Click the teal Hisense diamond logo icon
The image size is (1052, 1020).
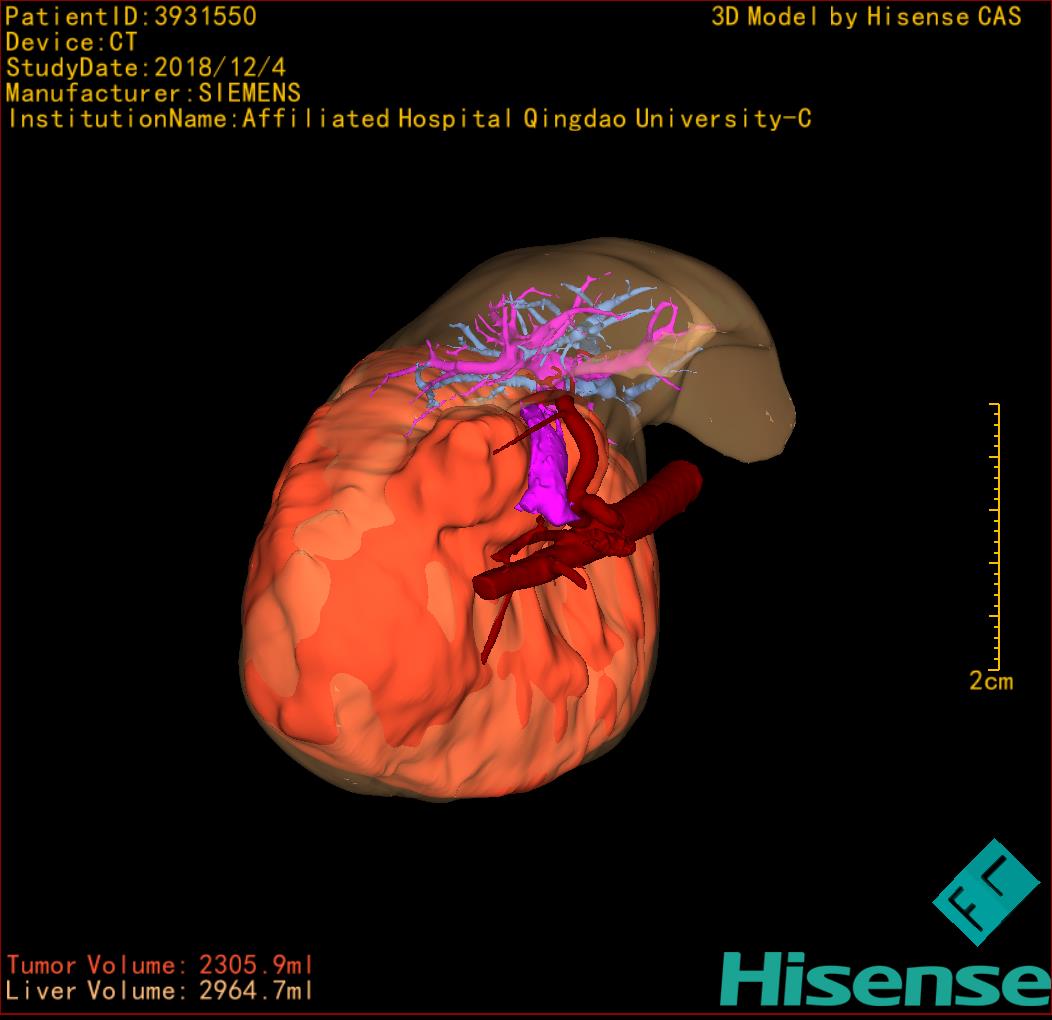[986, 892]
